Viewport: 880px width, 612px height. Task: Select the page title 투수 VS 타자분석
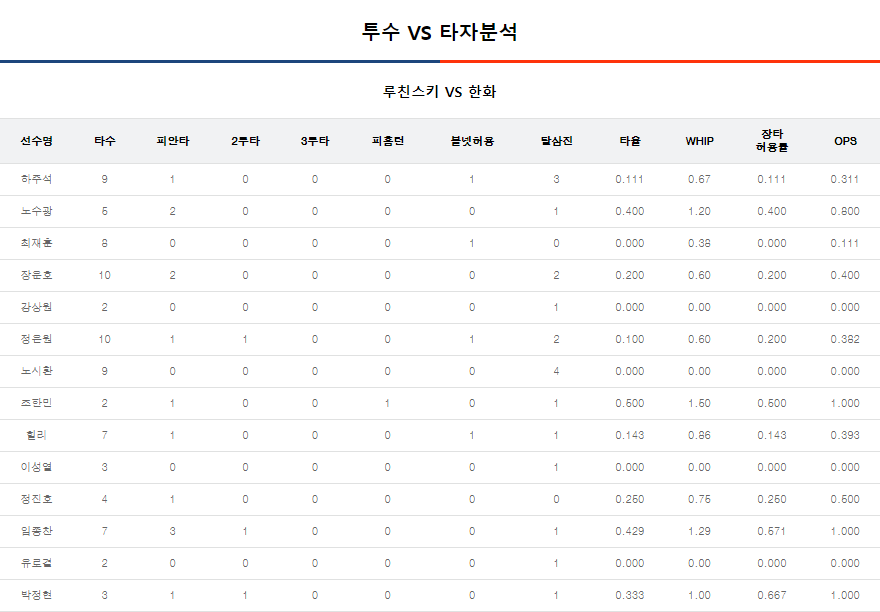(439, 32)
